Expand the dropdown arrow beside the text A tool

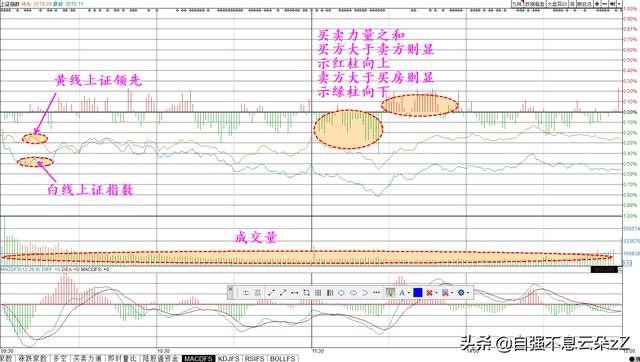click(x=409, y=293)
